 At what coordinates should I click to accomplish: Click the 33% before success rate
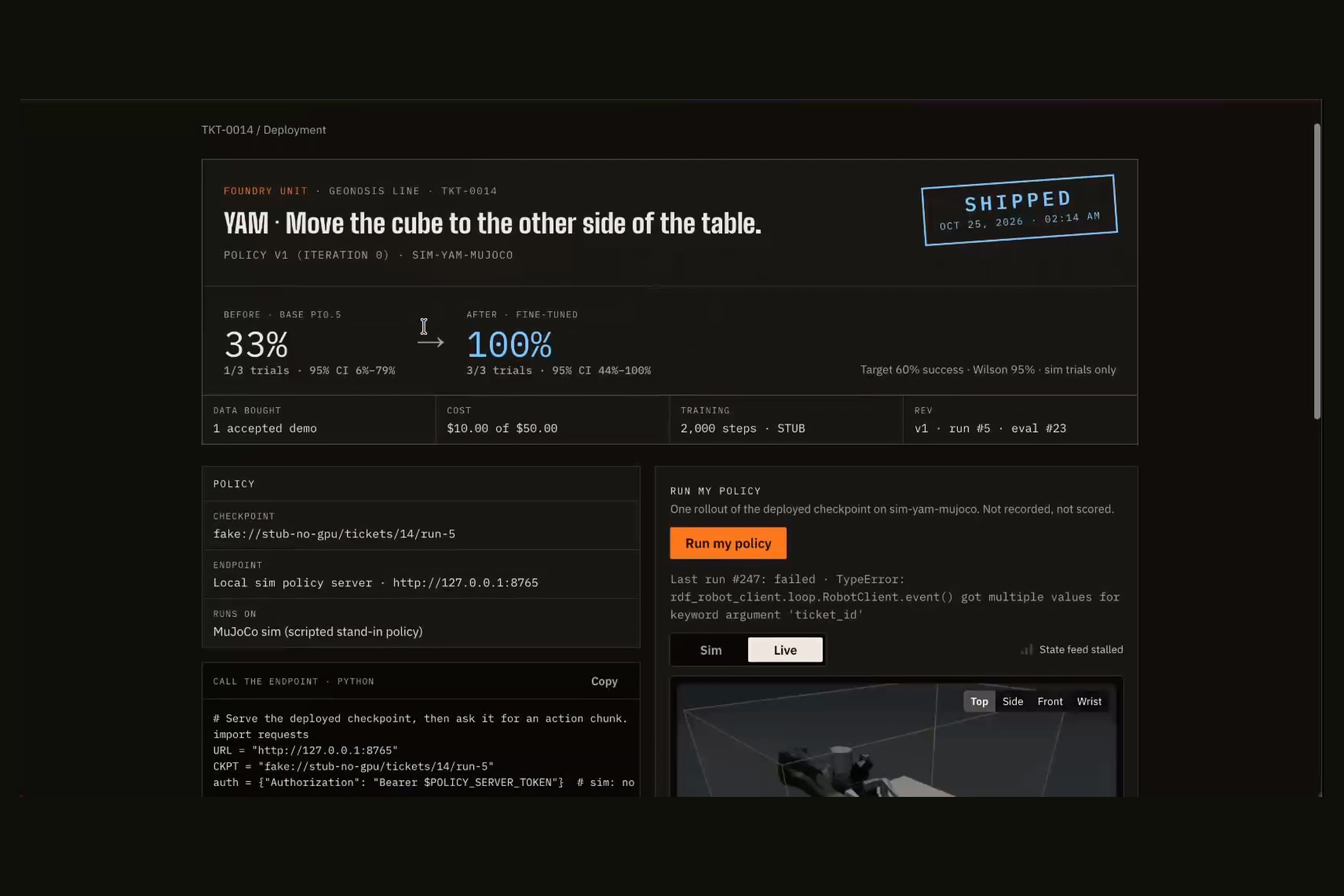coord(256,344)
